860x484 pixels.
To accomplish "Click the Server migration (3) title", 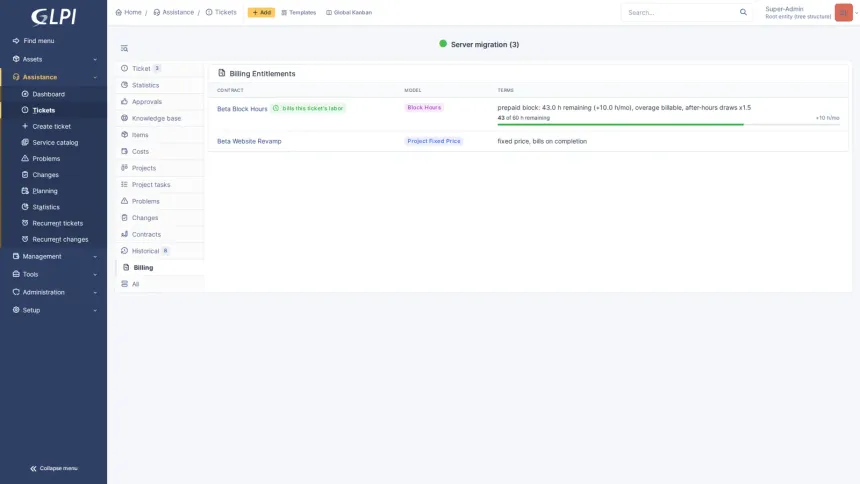I will (x=485, y=44).
